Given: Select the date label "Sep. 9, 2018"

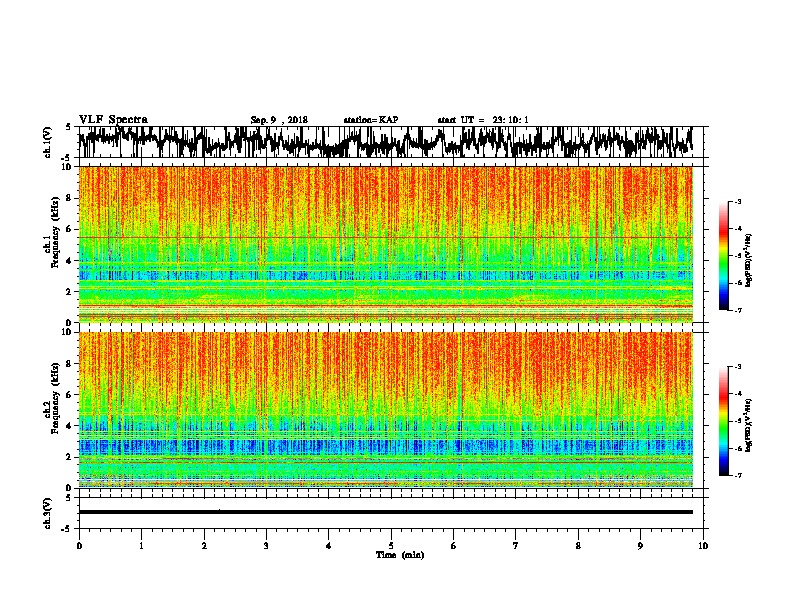Looking at the screenshot, I should coord(279,120).
